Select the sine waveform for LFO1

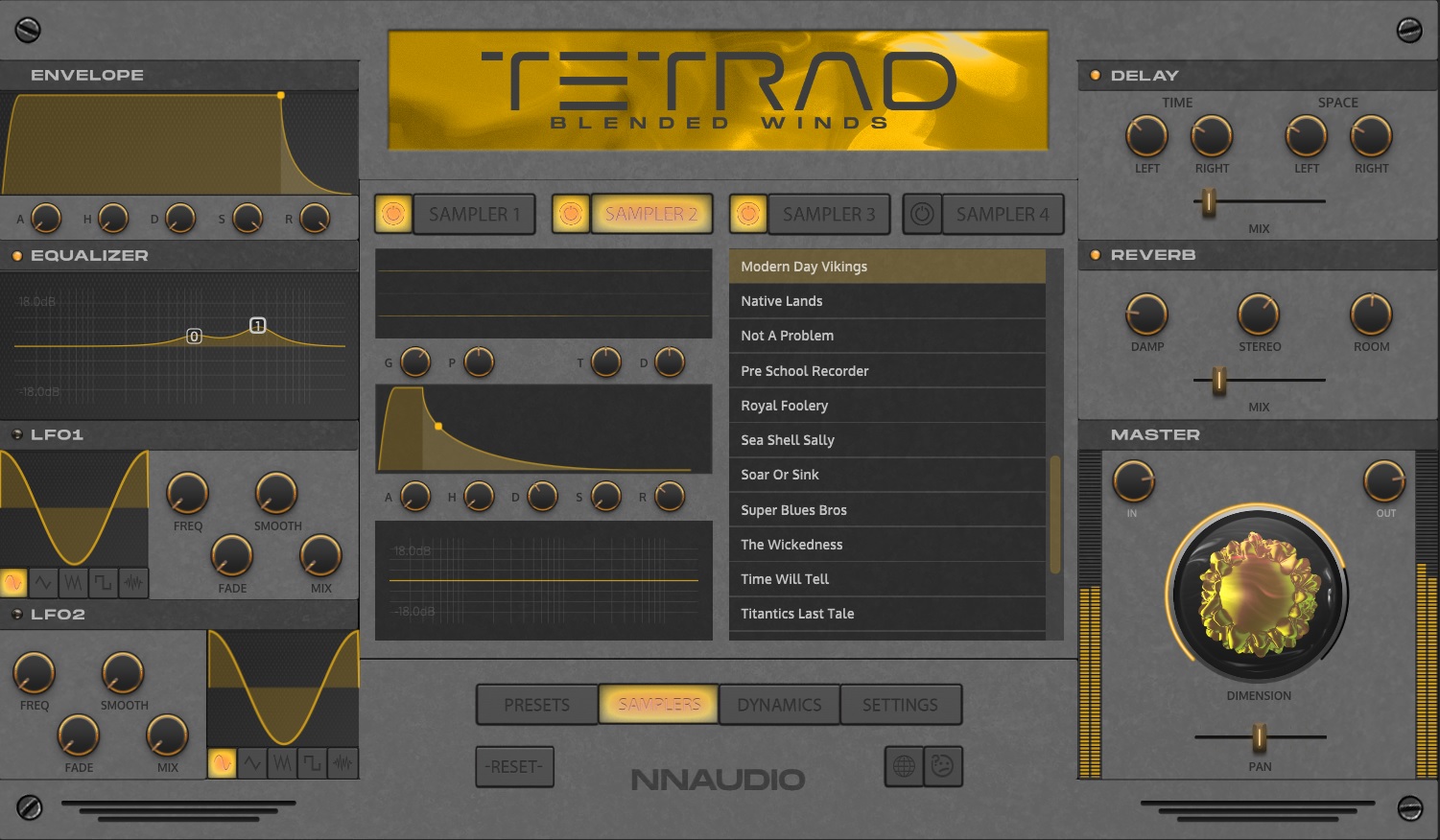tap(13, 582)
